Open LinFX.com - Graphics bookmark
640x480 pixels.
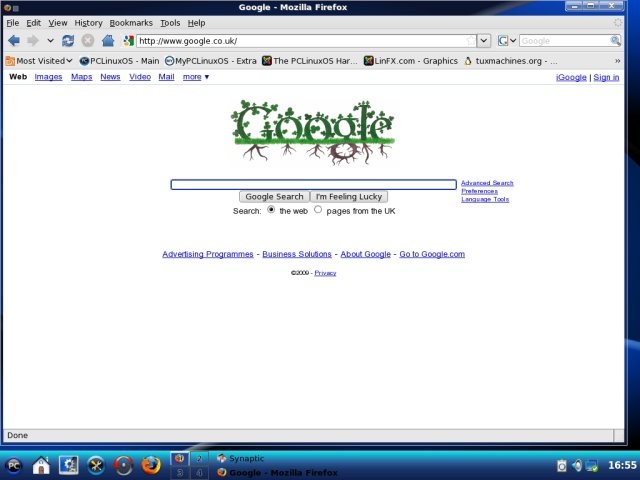click(411, 61)
